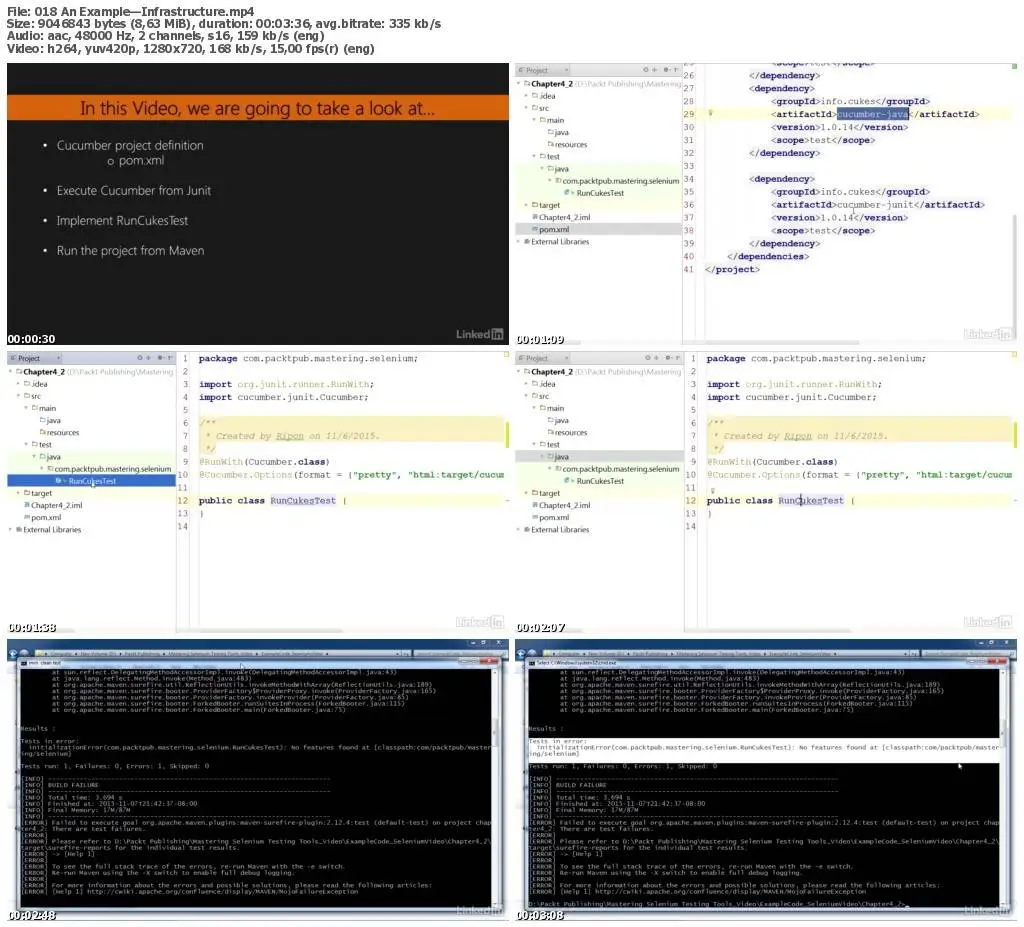This screenshot has height=927, width=1024.
Task: Collapse main folder arrow in 00:01:38 frame
Action: [26, 408]
